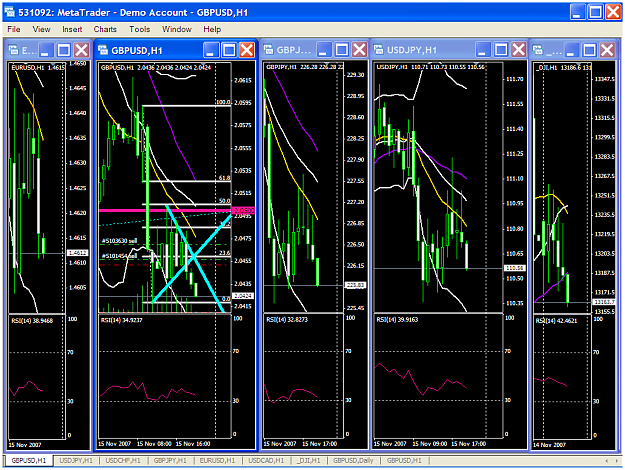Screen dimensions: 625x470
Task: Open the Window menu
Action: pyautogui.click(x=177, y=29)
